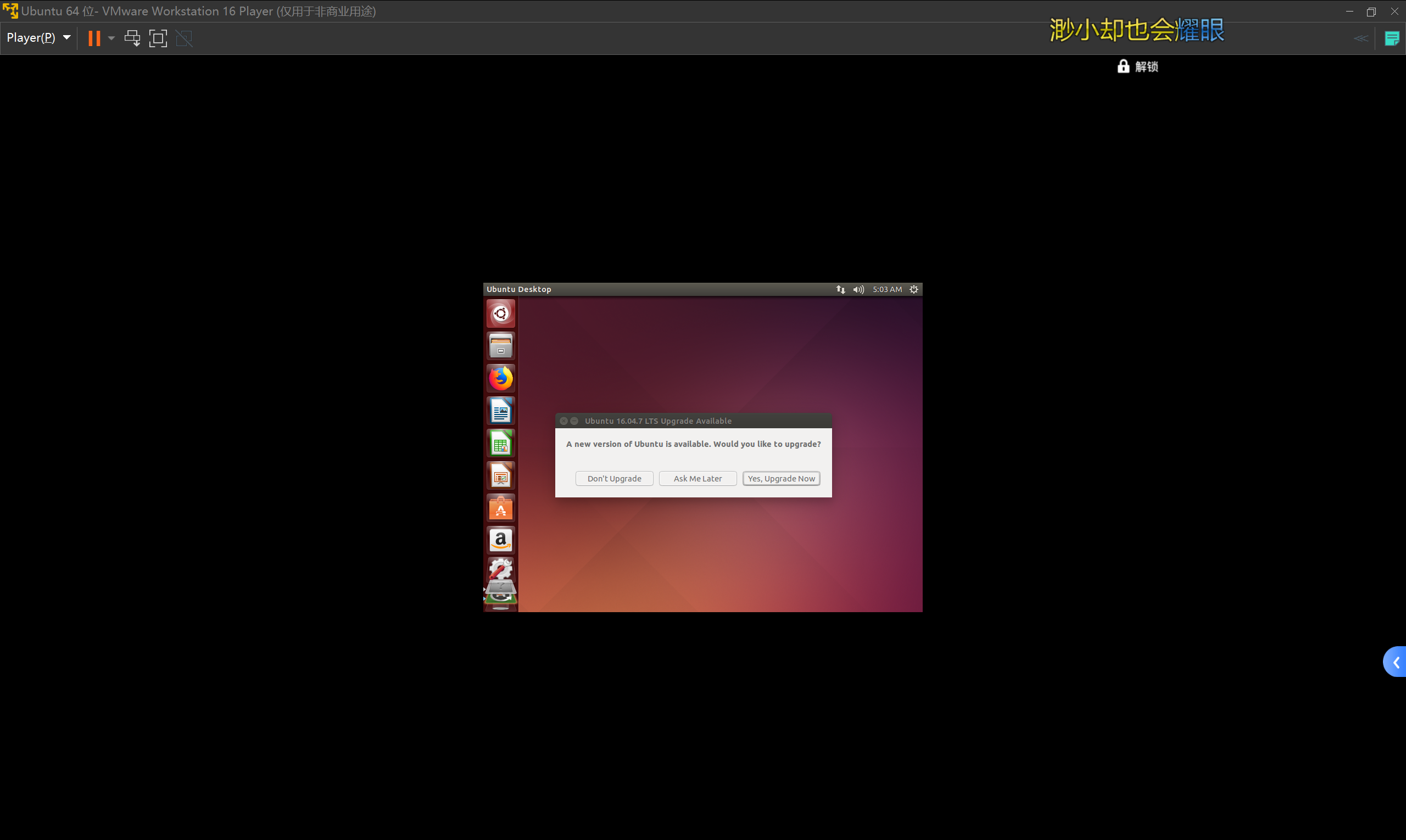The width and height of the screenshot is (1406, 840).
Task: Send Ctrl+Alt+Del to virtual machine
Action: pos(132,38)
